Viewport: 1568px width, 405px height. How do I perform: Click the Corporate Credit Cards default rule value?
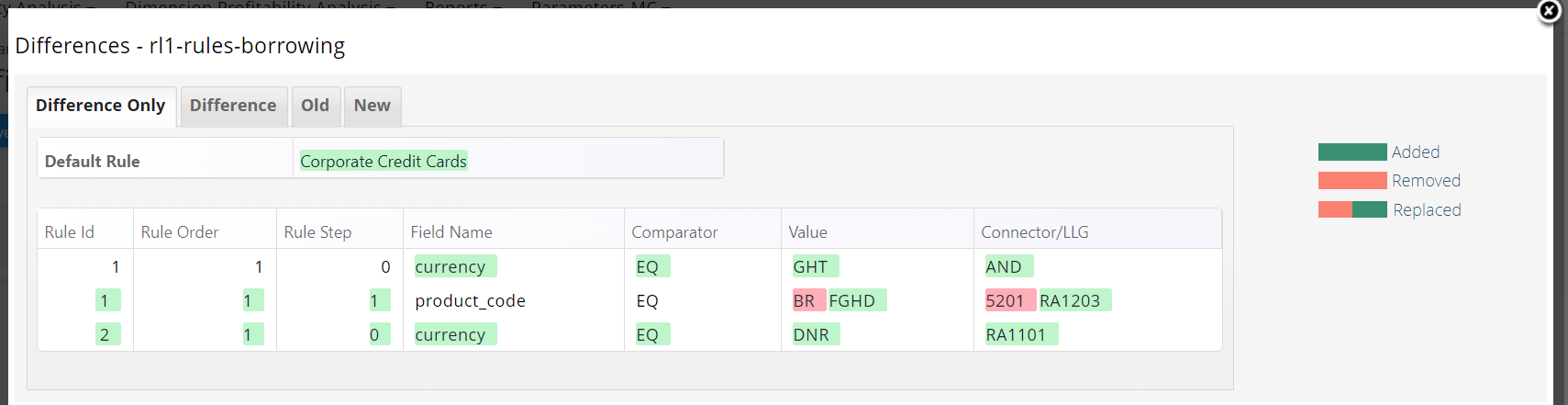tap(384, 162)
